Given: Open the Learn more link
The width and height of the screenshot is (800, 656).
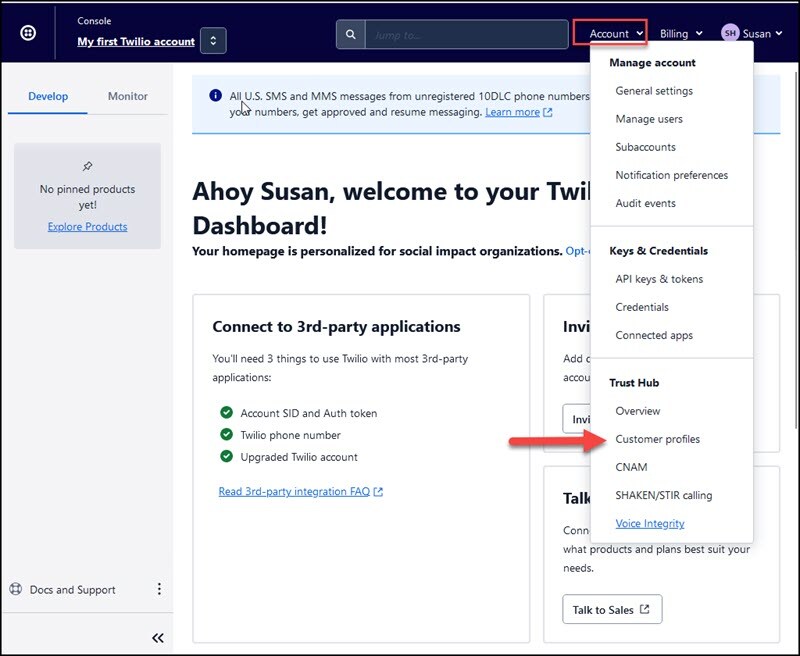Looking at the screenshot, I should (512, 112).
